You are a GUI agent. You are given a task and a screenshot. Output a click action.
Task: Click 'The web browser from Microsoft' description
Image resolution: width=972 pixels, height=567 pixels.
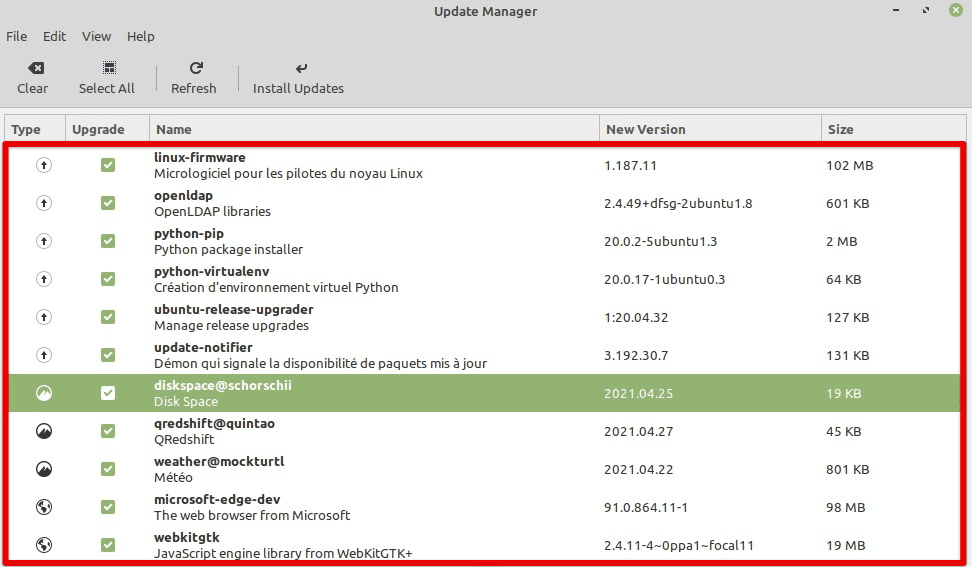point(252,516)
